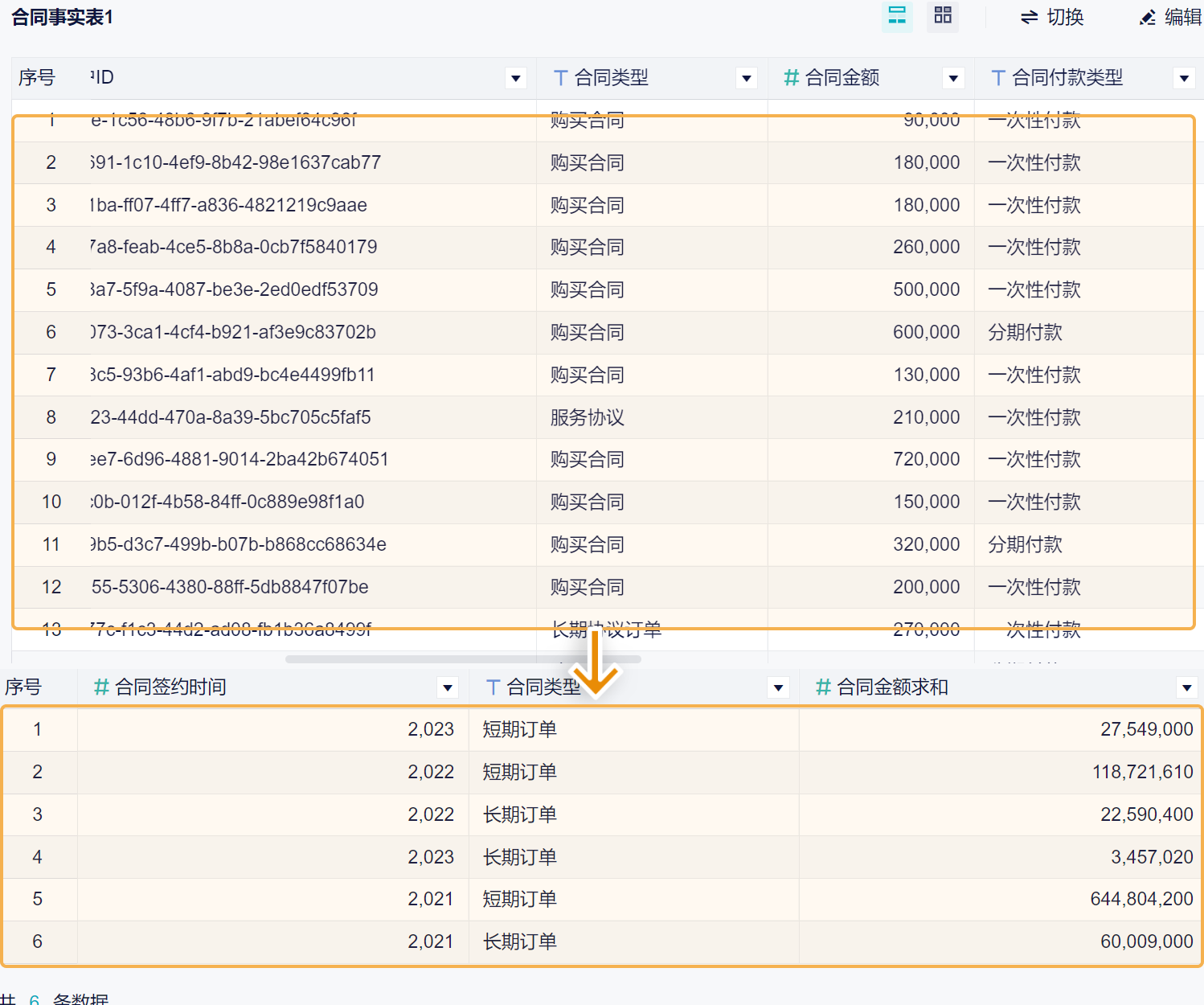Click the 编辑 button label
Image resolution: width=1204 pixels, height=1005 pixels.
coord(1183,17)
